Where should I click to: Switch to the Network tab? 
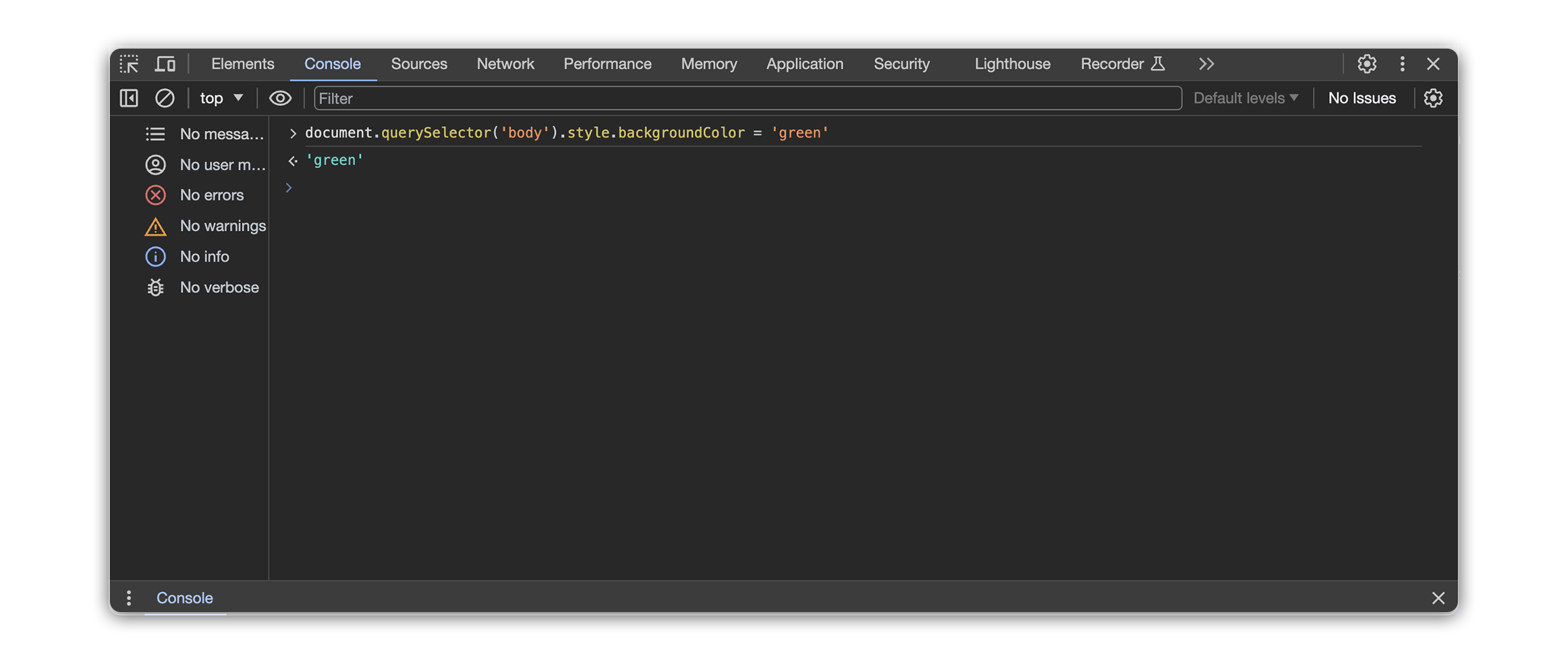click(505, 64)
